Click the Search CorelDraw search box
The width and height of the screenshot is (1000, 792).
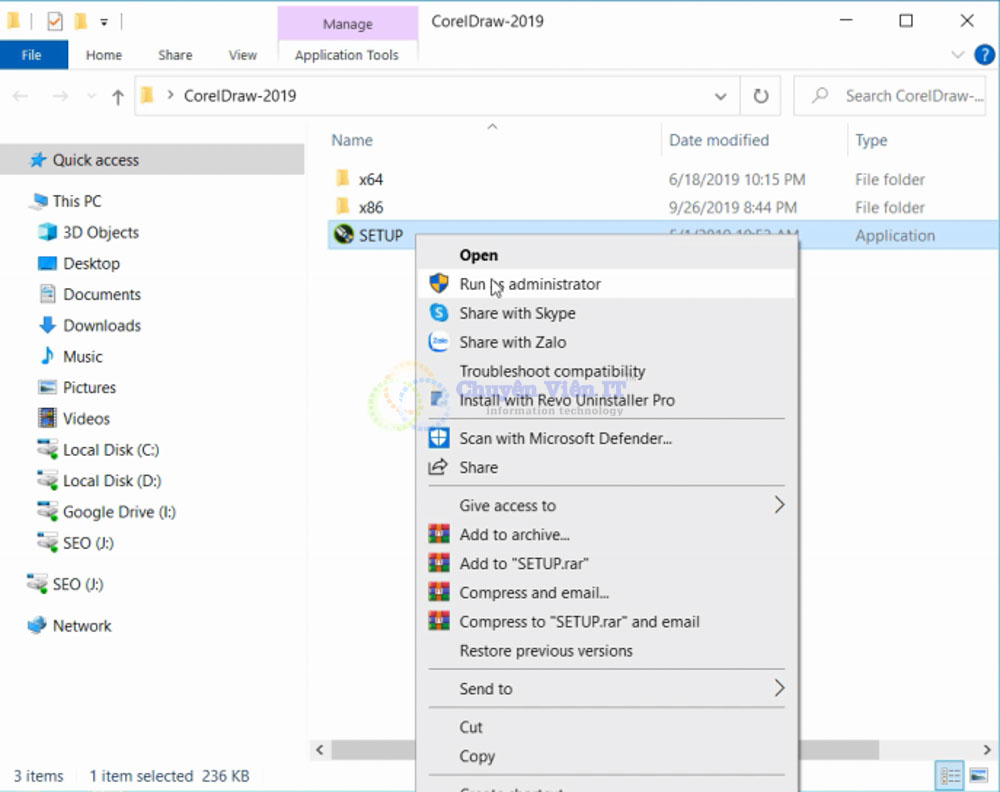tap(907, 96)
